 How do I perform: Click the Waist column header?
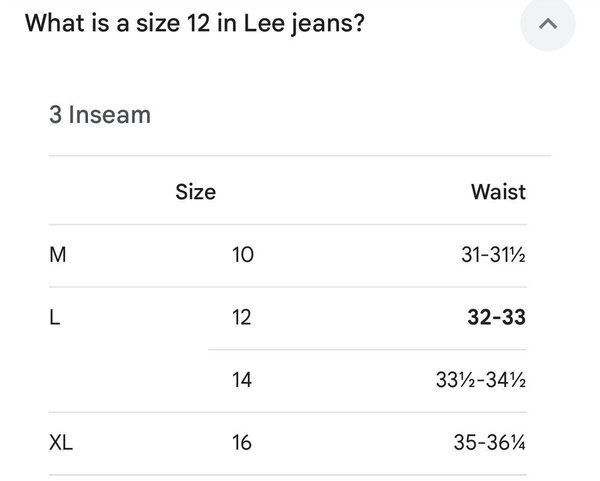(498, 192)
